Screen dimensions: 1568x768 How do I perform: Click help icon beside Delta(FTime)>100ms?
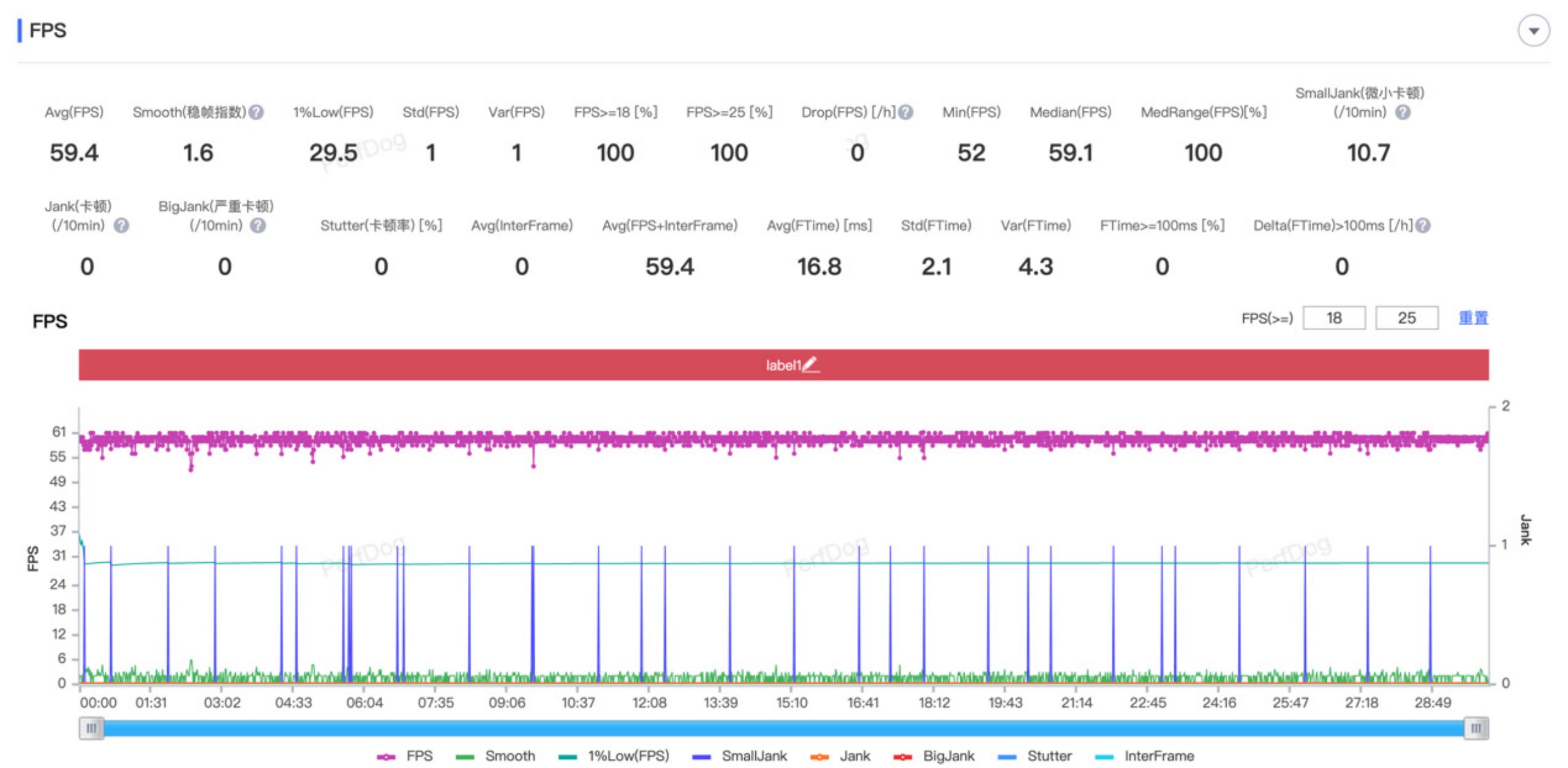1423,225
